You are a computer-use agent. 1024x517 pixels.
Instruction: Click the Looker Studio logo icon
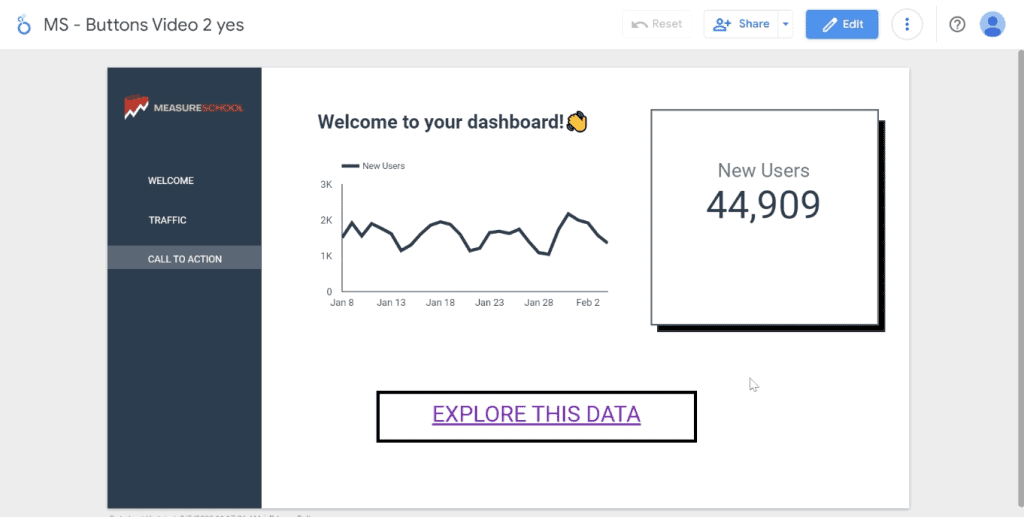coord(24,25)
